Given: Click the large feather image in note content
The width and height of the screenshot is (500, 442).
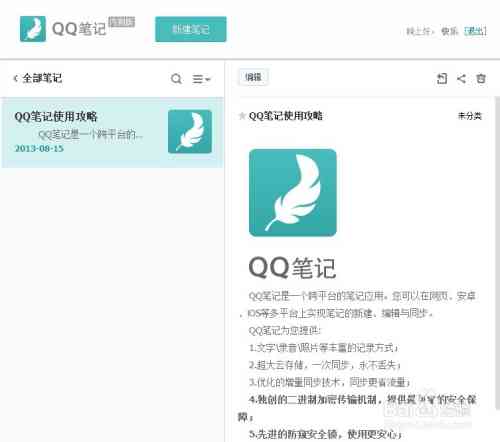Looking at the screenshot, I should click(x=293, y=193).
